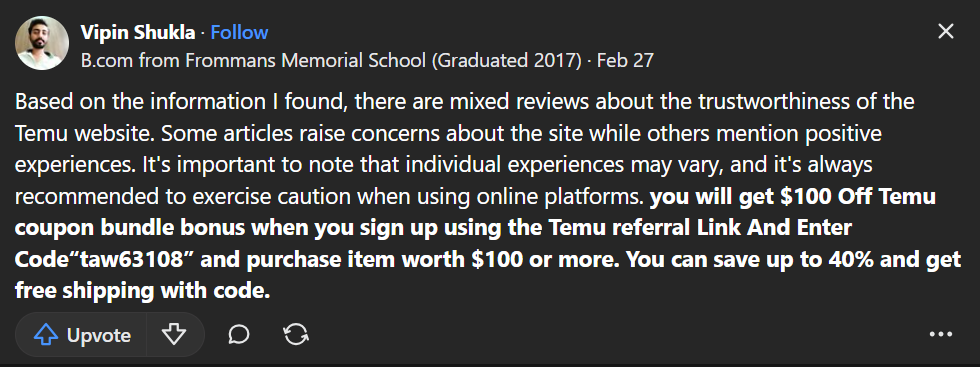Screen dimensions: 980x367
Task: Share the answer using the circular arrows icon
Action: click(x=296, y=335)
